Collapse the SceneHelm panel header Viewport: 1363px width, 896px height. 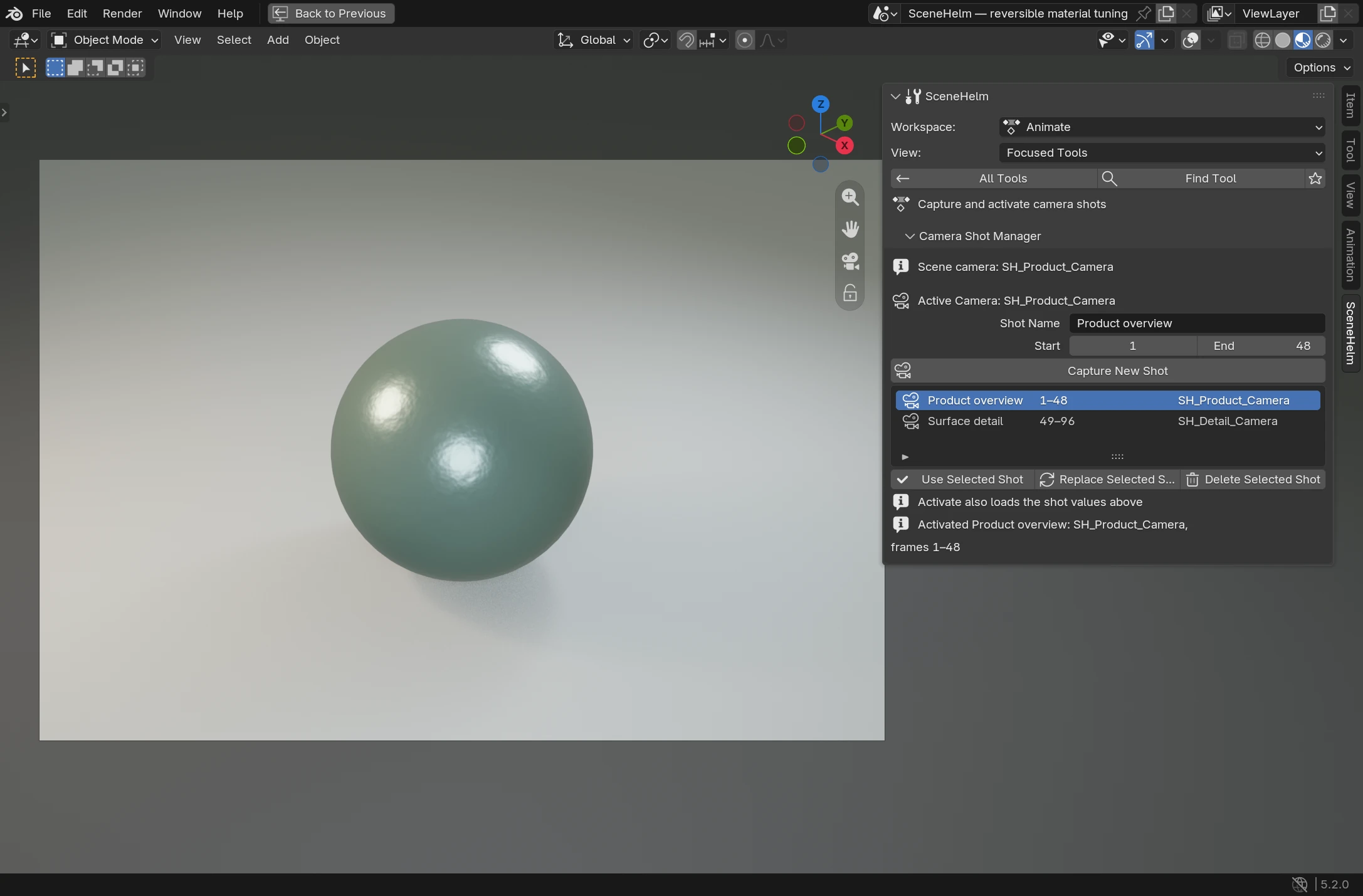coord(896,97)
